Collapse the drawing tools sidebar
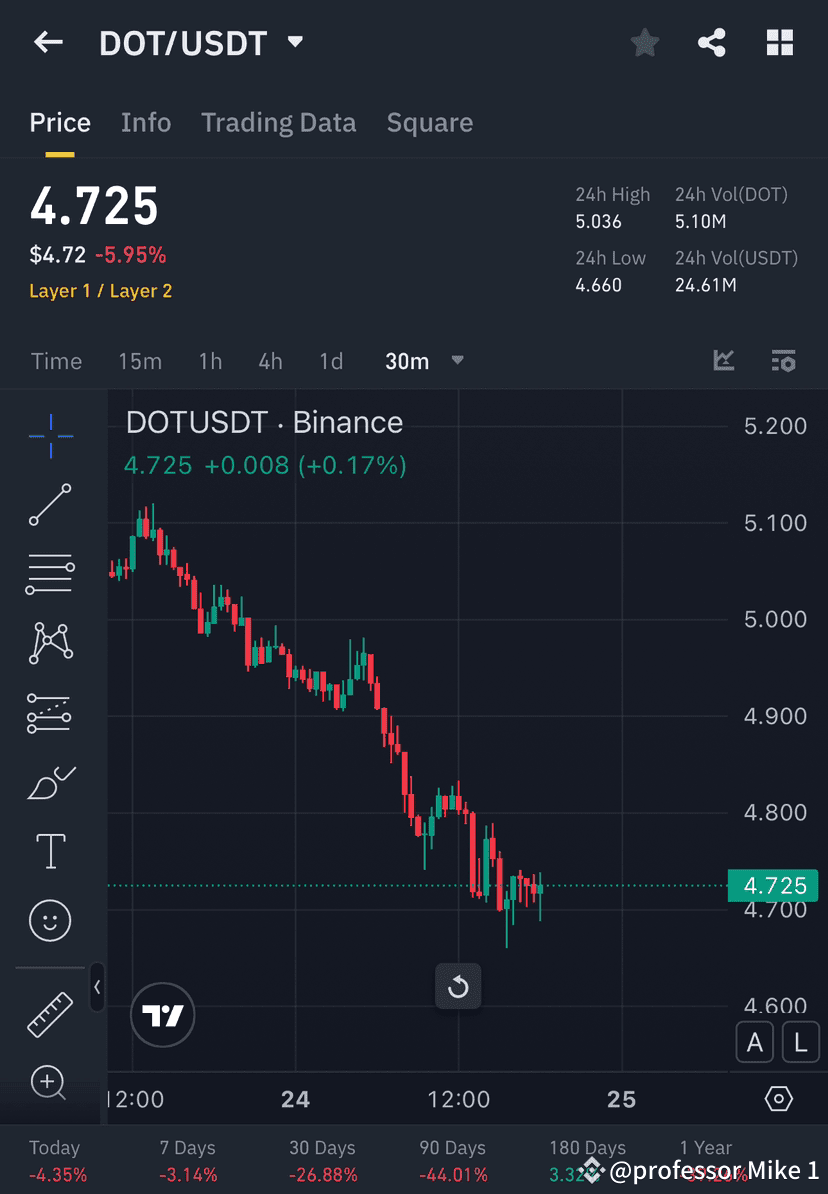Image resolution: width=828 pixels, height=1194 pixels. coord(98,988)
